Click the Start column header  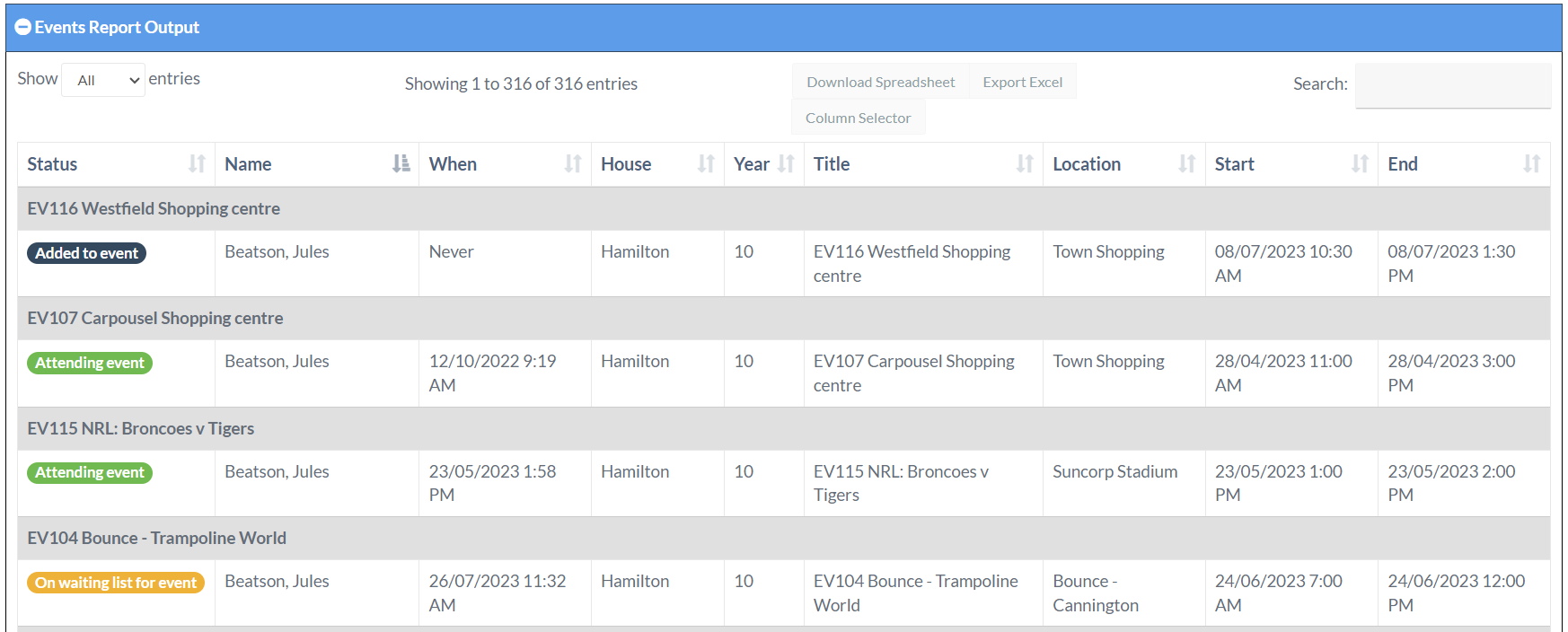pos(1291,164)
